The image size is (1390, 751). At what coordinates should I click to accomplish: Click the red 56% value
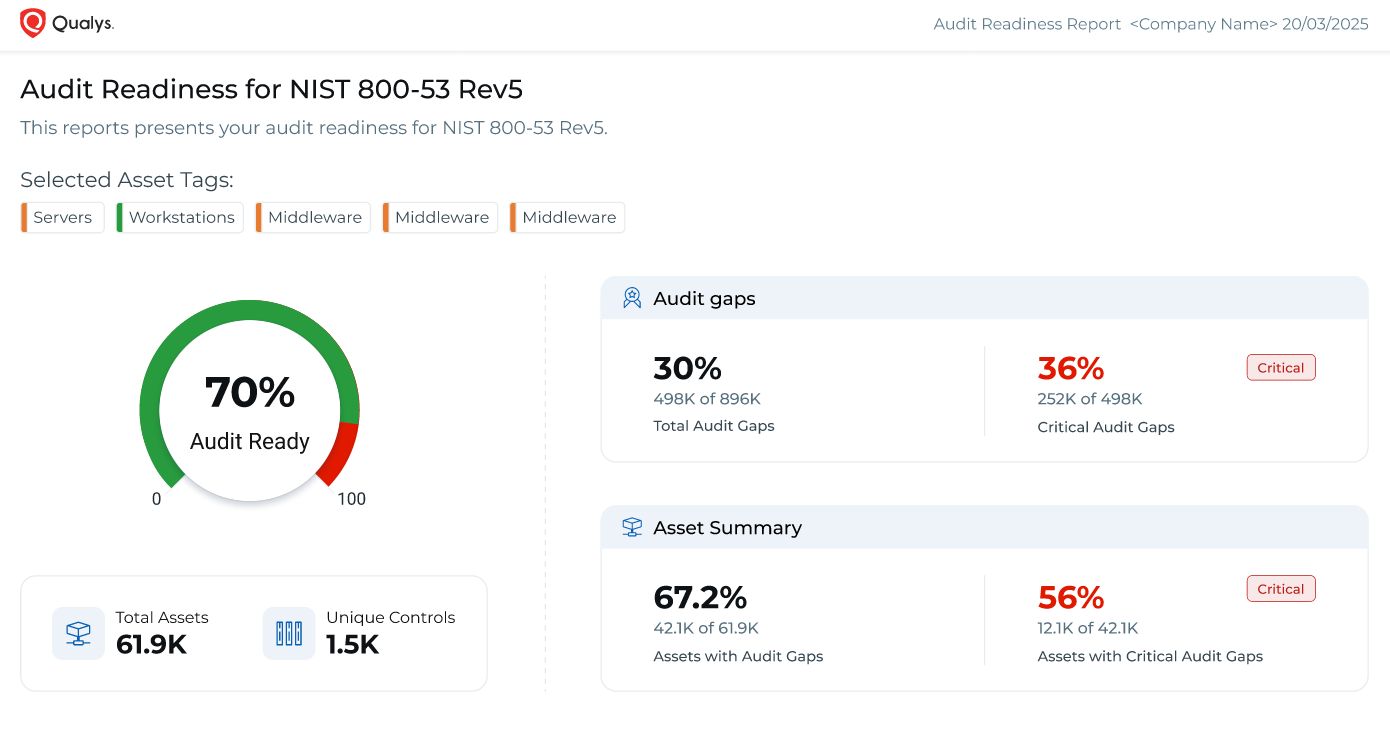[1071, 598]
